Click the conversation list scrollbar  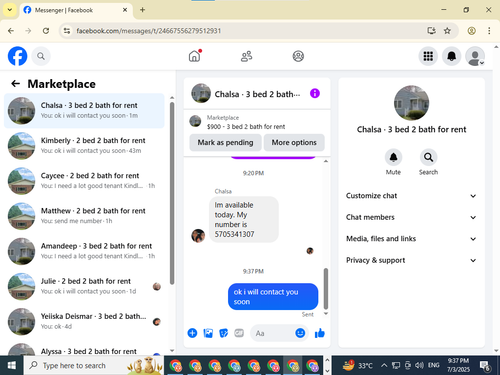[x=172, y=193]
